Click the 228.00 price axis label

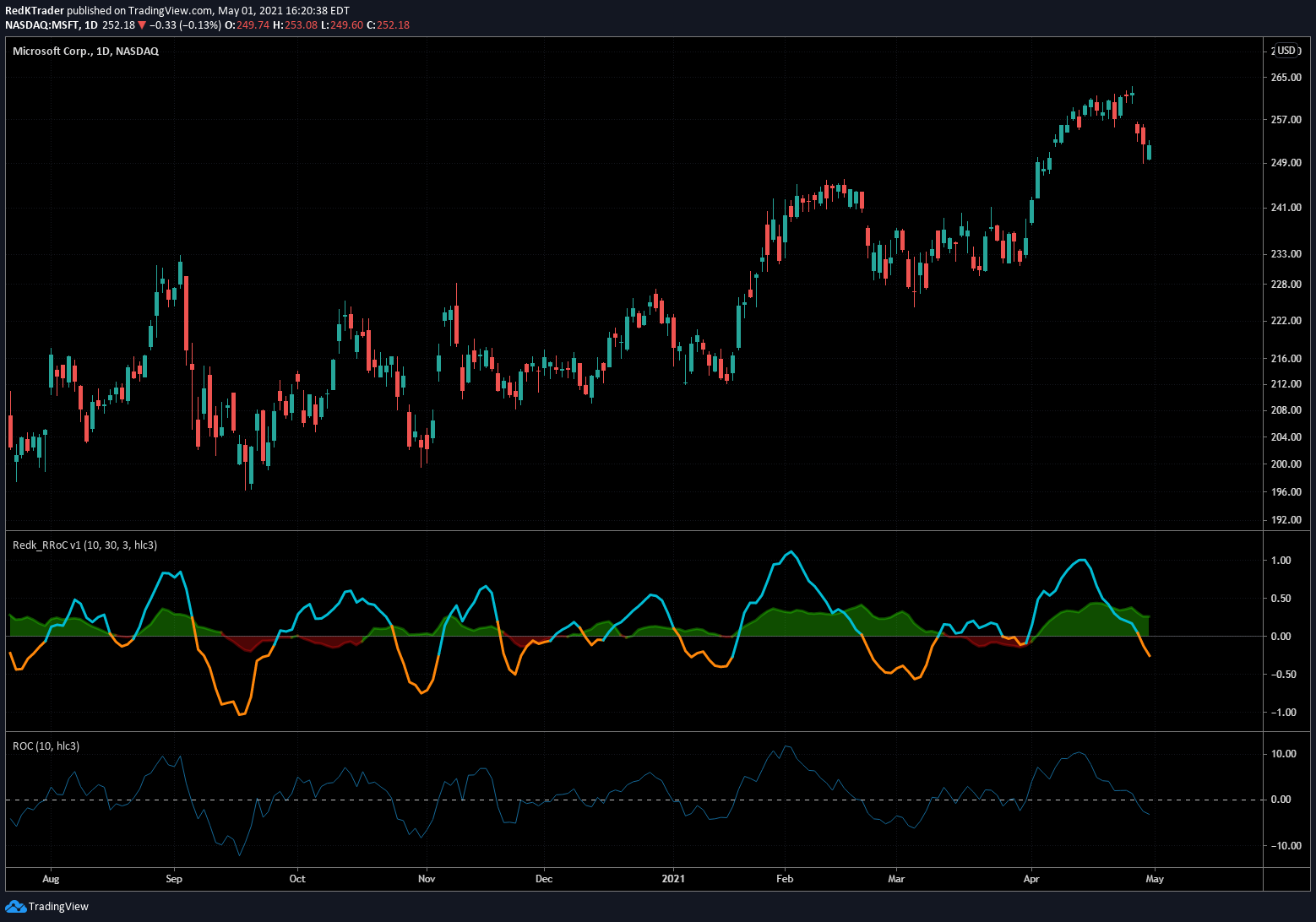(1286, 285)
